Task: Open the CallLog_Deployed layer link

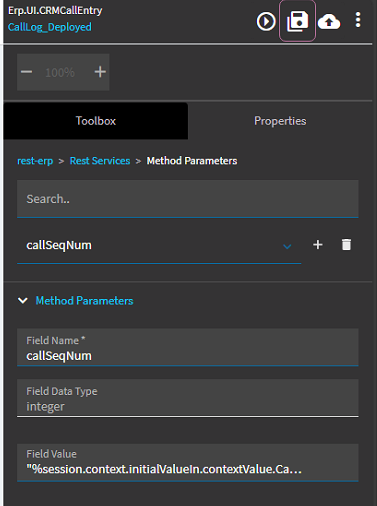Action: pos(50,27)
